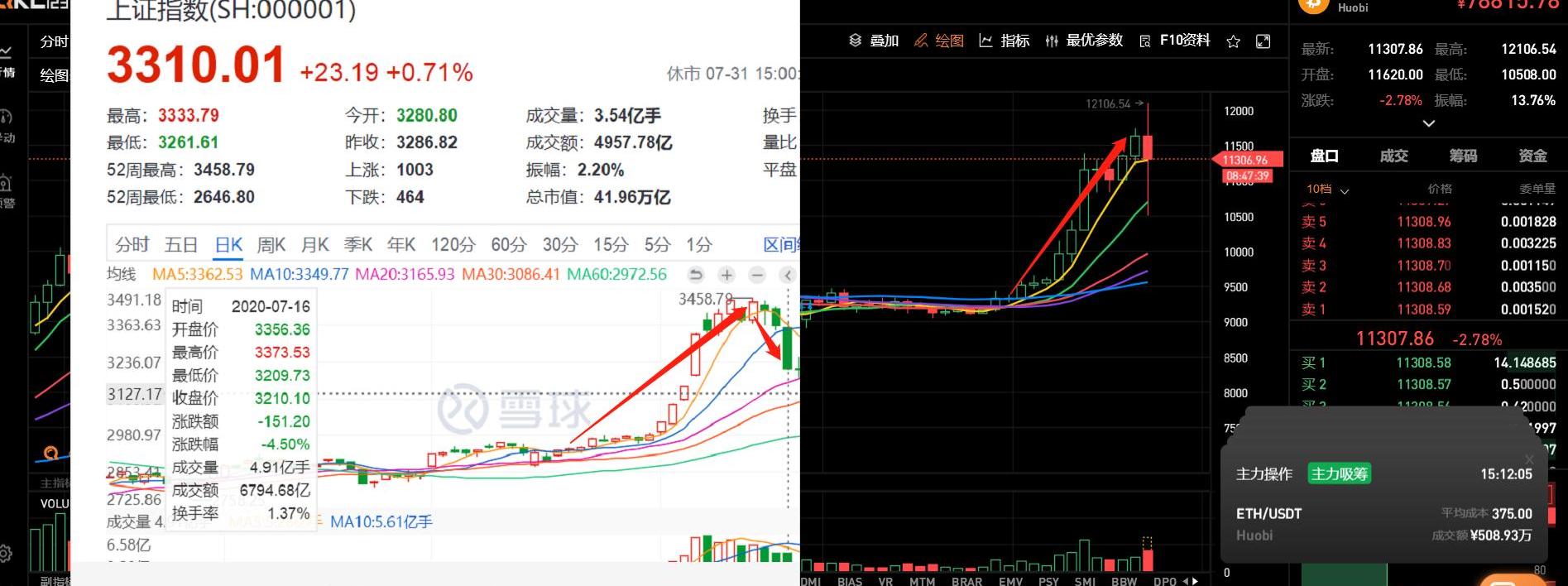Viewport: 1568px width, 586px height.
Task: Click MA30:3086.41 moving average label
Action: pyautogui.click(x=511, y=274)
